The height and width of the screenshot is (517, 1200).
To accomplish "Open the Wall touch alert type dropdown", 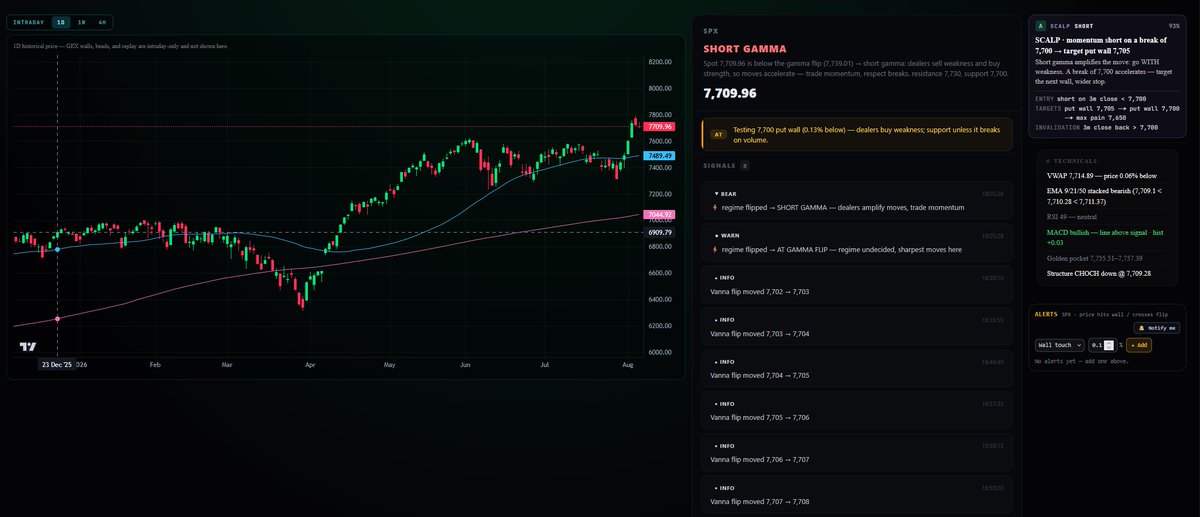I will 1060,344.
